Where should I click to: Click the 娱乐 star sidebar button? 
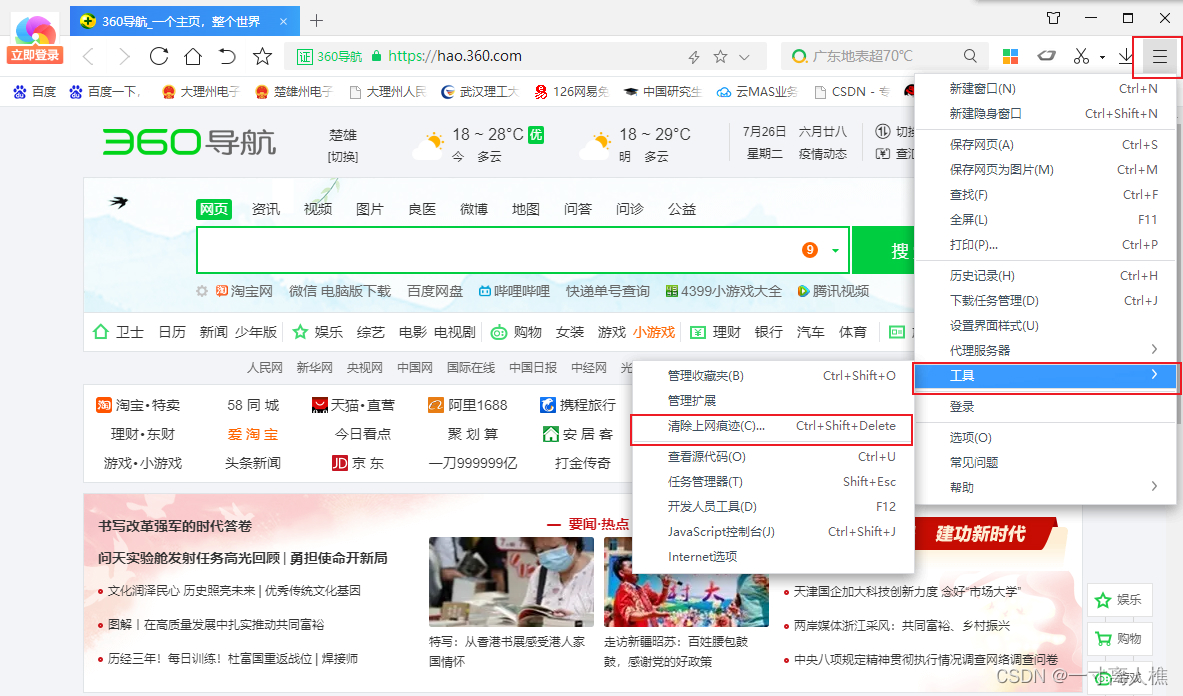point(1120,600)
